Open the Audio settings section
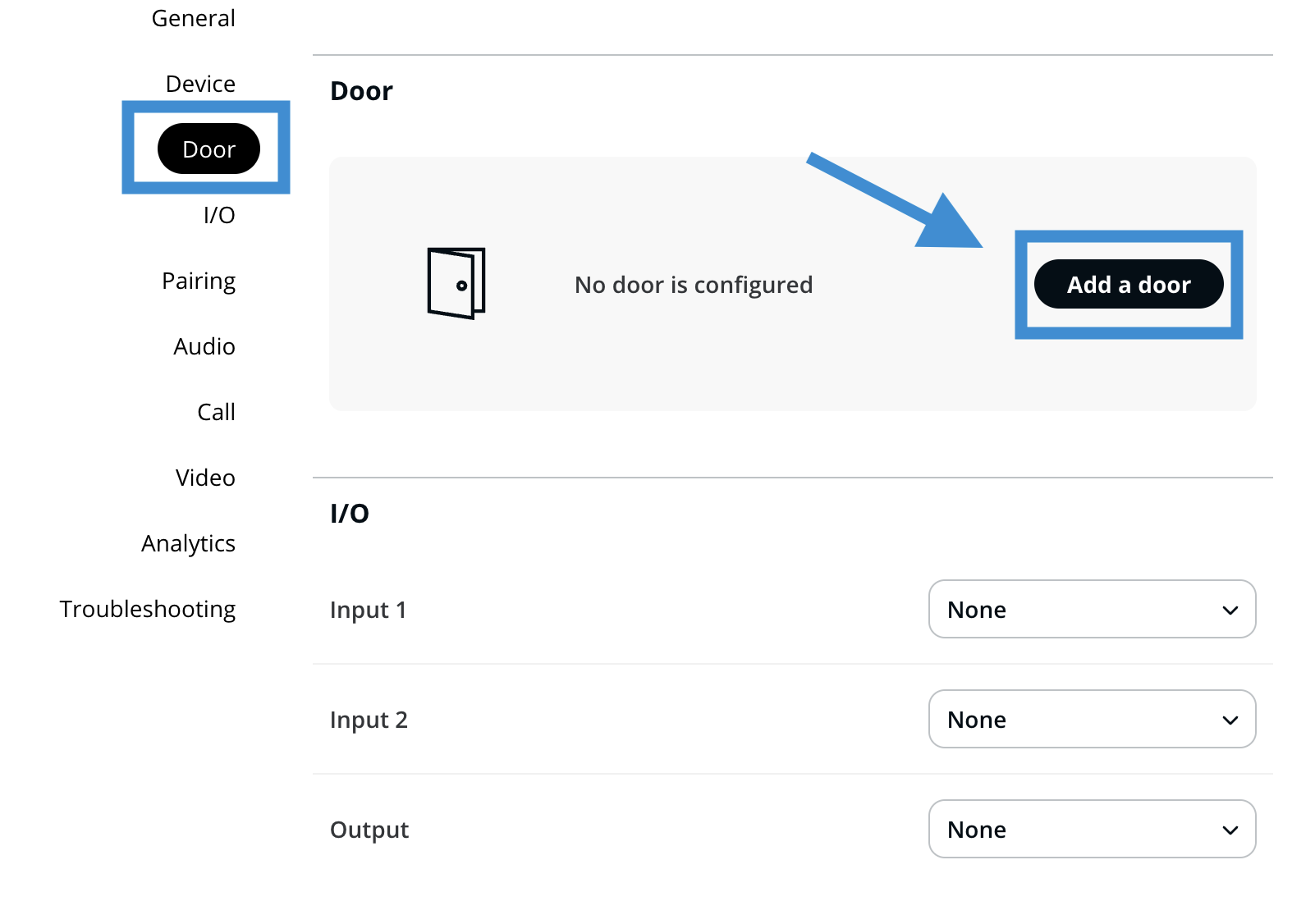1315x924 pixels. (204, 346)
